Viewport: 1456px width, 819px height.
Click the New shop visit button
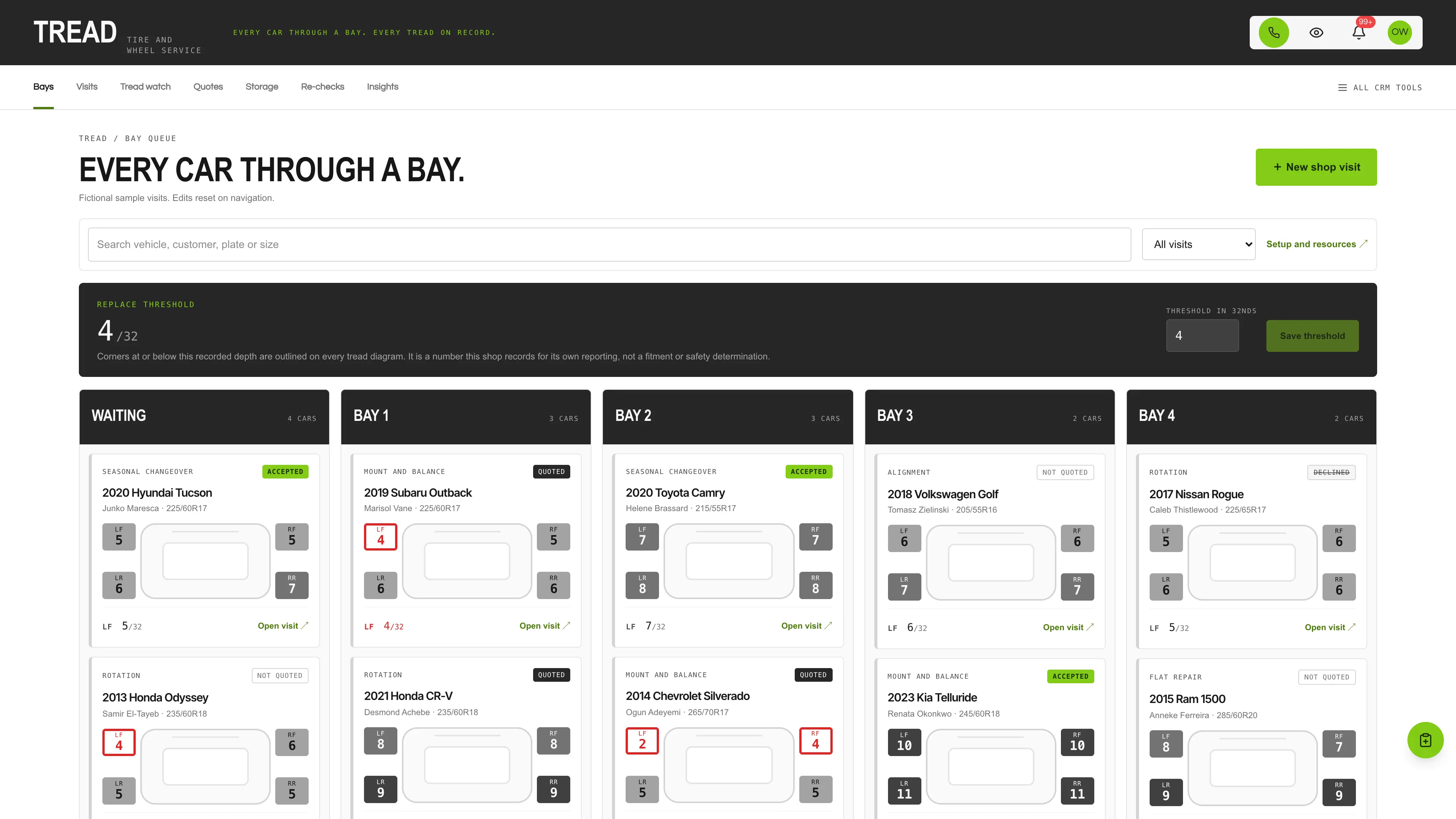1316,167
